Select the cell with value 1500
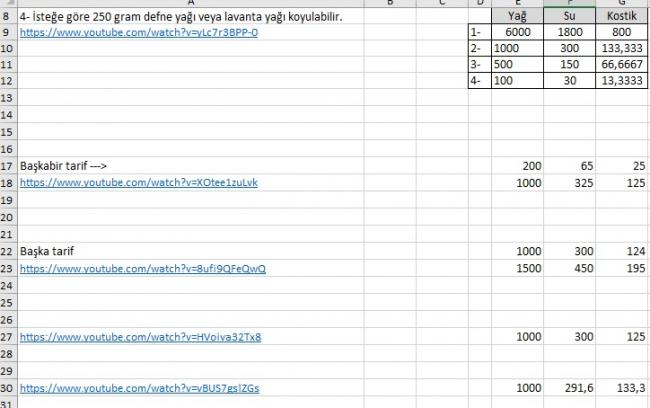 [517, 268]
